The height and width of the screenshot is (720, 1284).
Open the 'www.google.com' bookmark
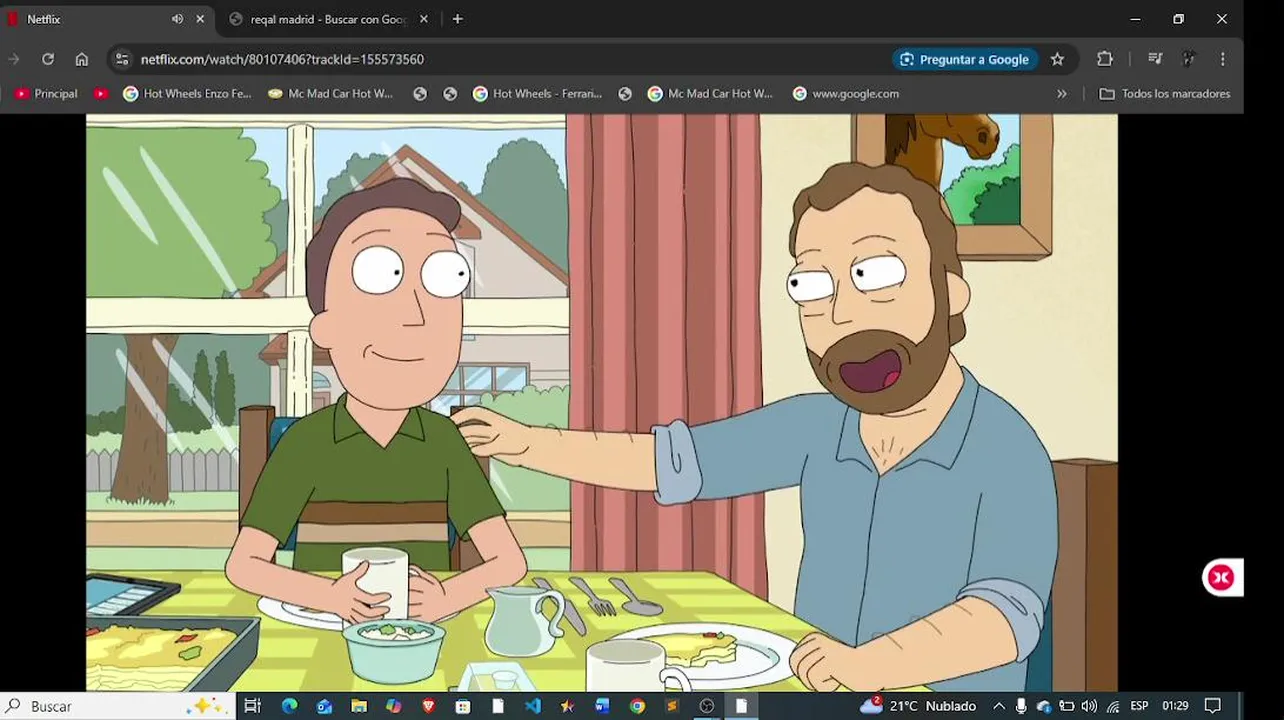846,93
